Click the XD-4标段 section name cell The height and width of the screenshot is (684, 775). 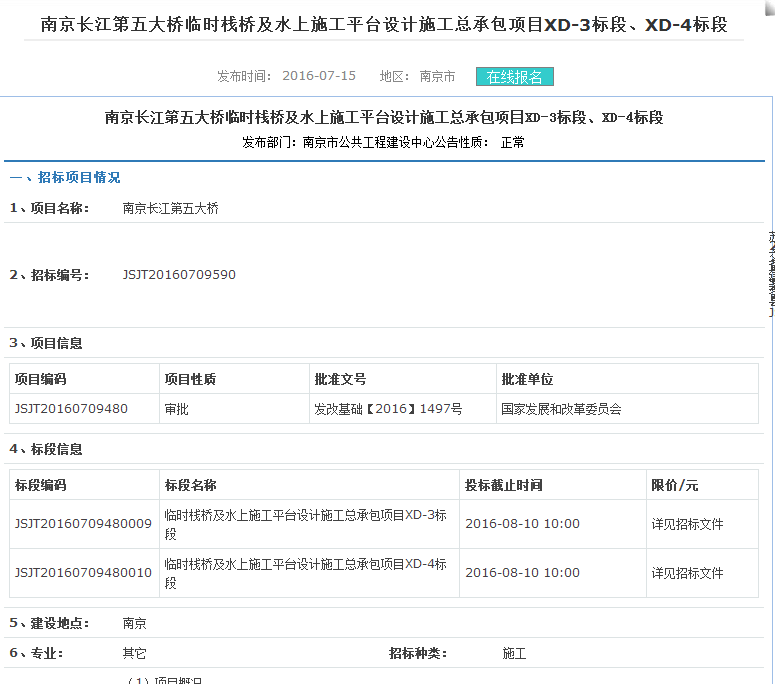click(305, 573)
